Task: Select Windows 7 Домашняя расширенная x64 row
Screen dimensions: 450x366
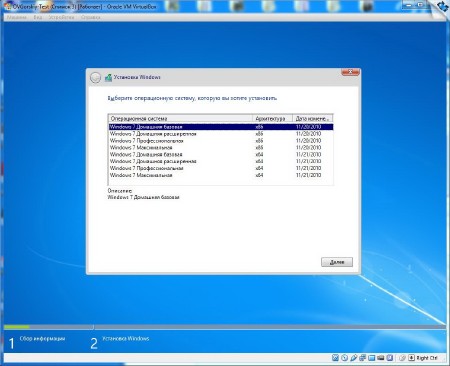Action: tap(221, 161)
